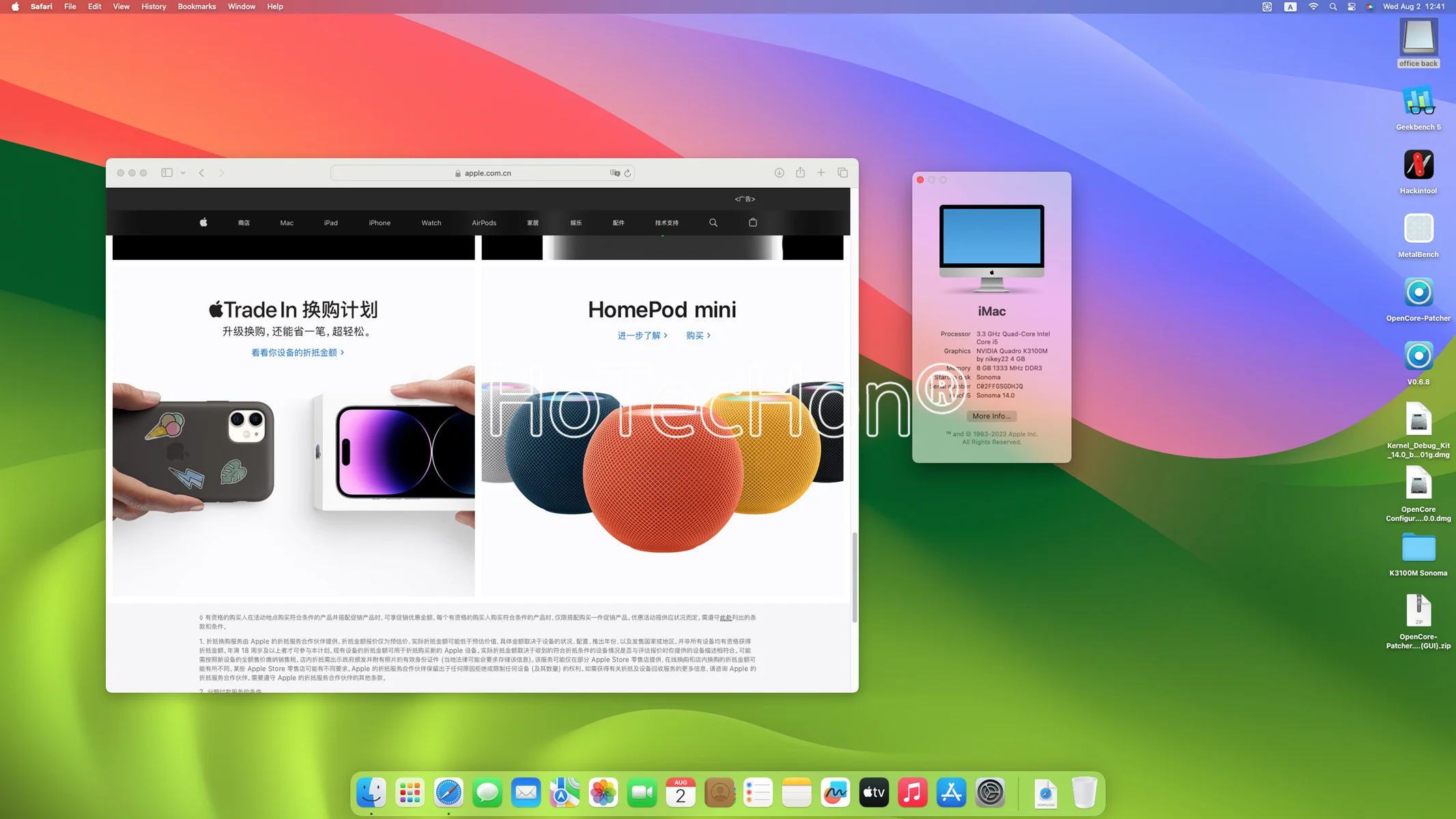Screen dimensions: 1456x819
Task: Select iPad in the Apple site navigation
Action: click(331, 222)
